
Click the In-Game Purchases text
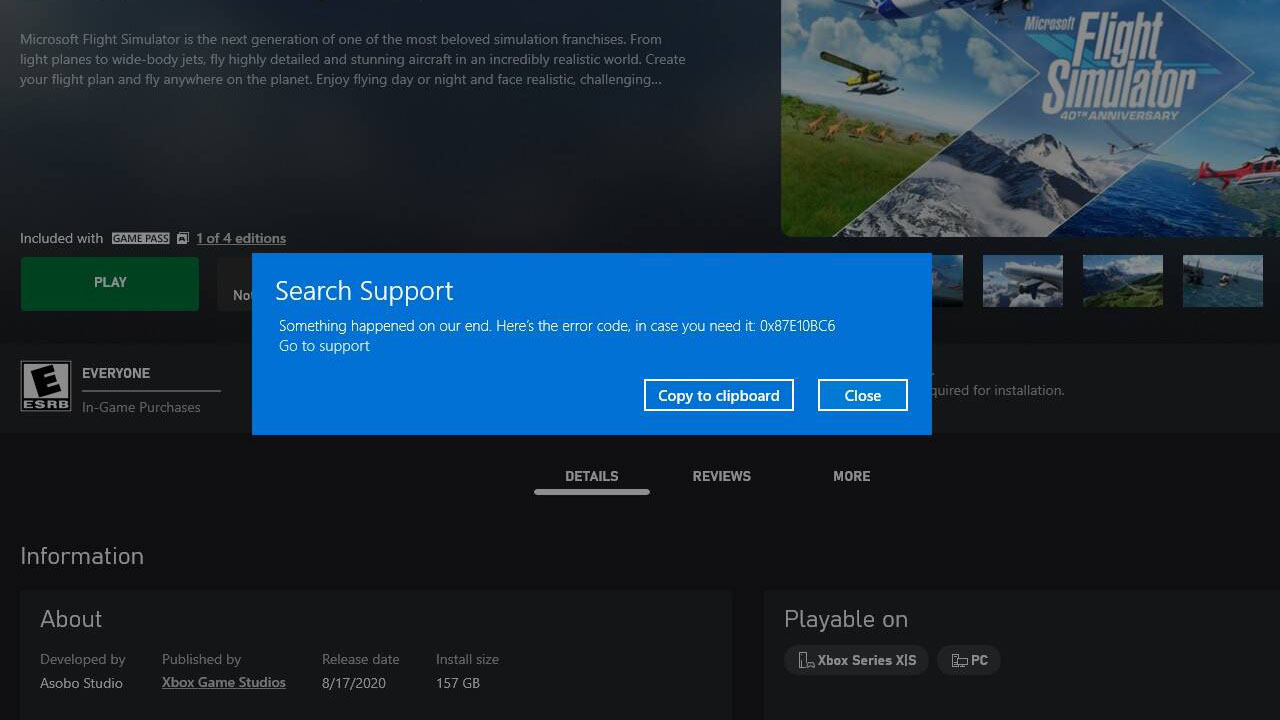click(x=141, y=407)
